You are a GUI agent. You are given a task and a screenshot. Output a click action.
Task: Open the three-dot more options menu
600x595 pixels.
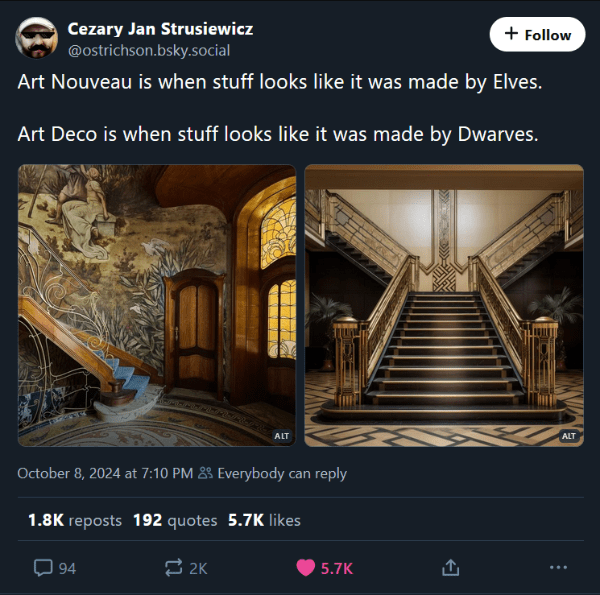(558, 567)
